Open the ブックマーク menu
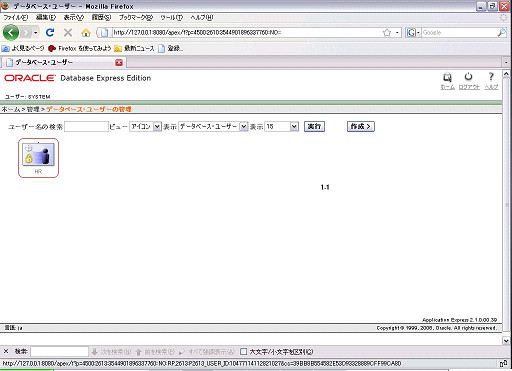 136,17
